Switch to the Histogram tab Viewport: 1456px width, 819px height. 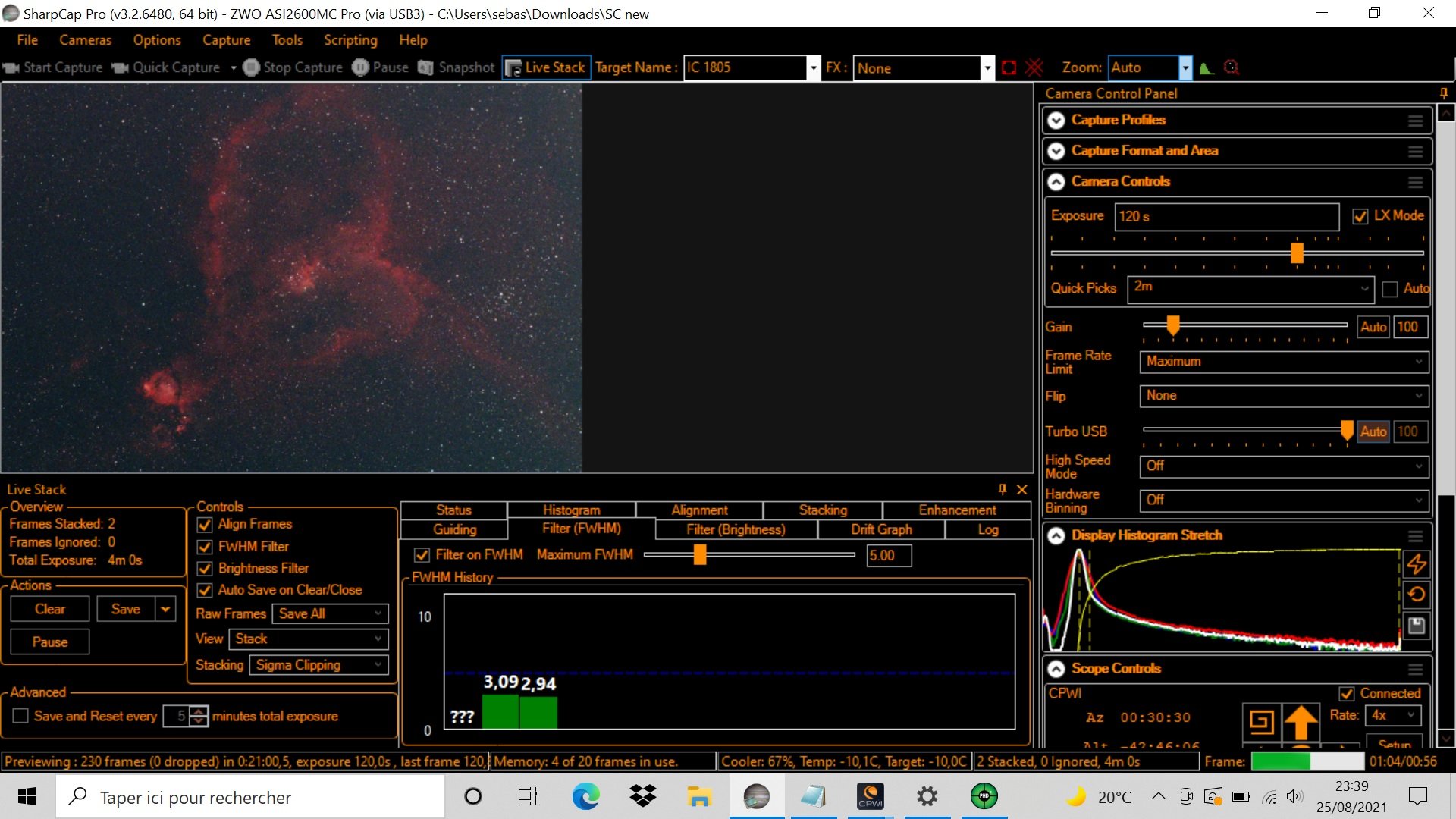point(571,510)
